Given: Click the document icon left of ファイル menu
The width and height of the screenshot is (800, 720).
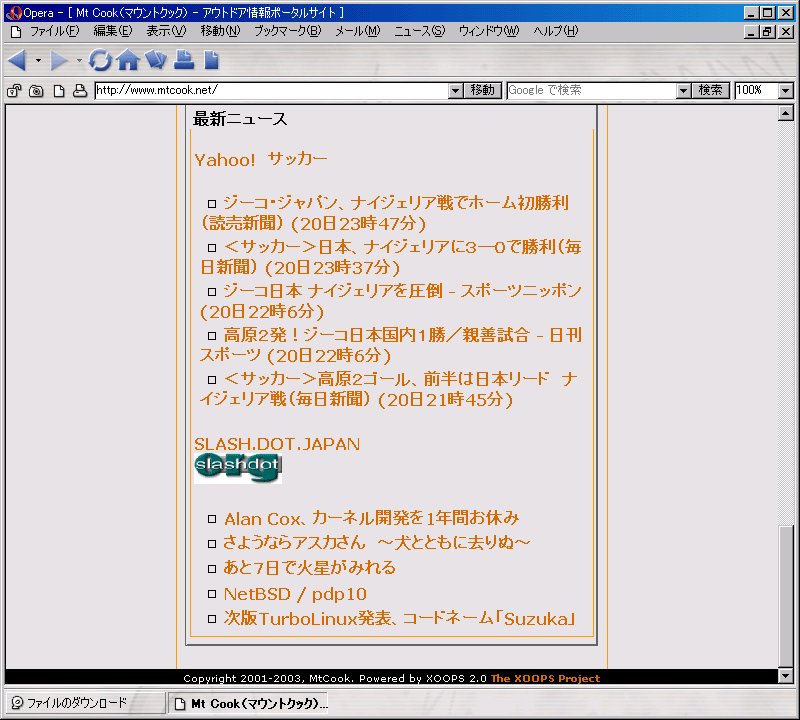Looking at the screenshot, I should click(16, 32).
